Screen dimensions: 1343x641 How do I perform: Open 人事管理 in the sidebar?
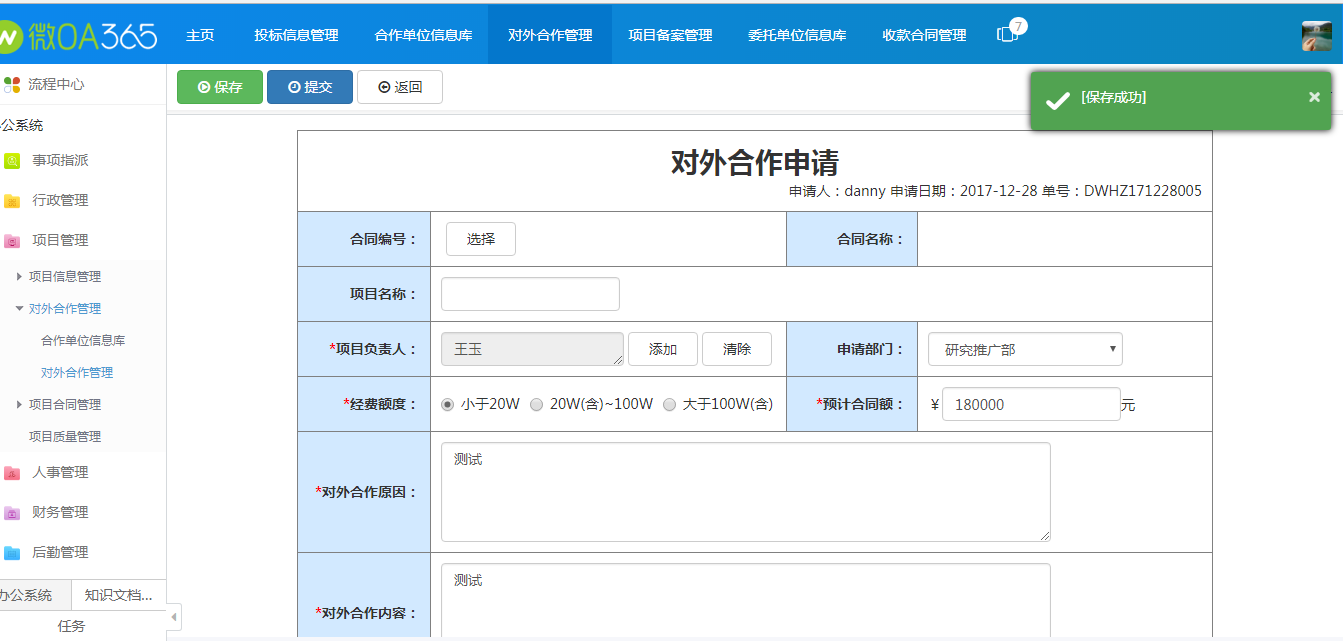tap(60, 472)
